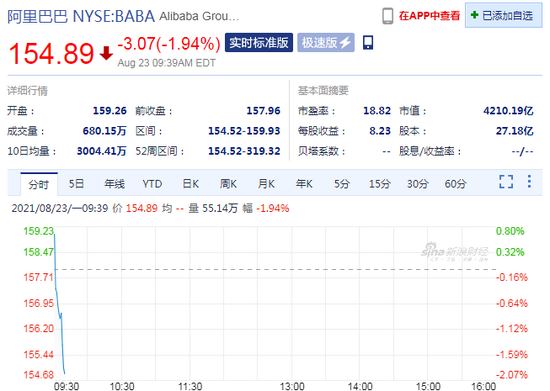Click the 每股收益 value 8.23
Image resolution: width=550 pixels, height=391 pixels.
click(380, 131)
